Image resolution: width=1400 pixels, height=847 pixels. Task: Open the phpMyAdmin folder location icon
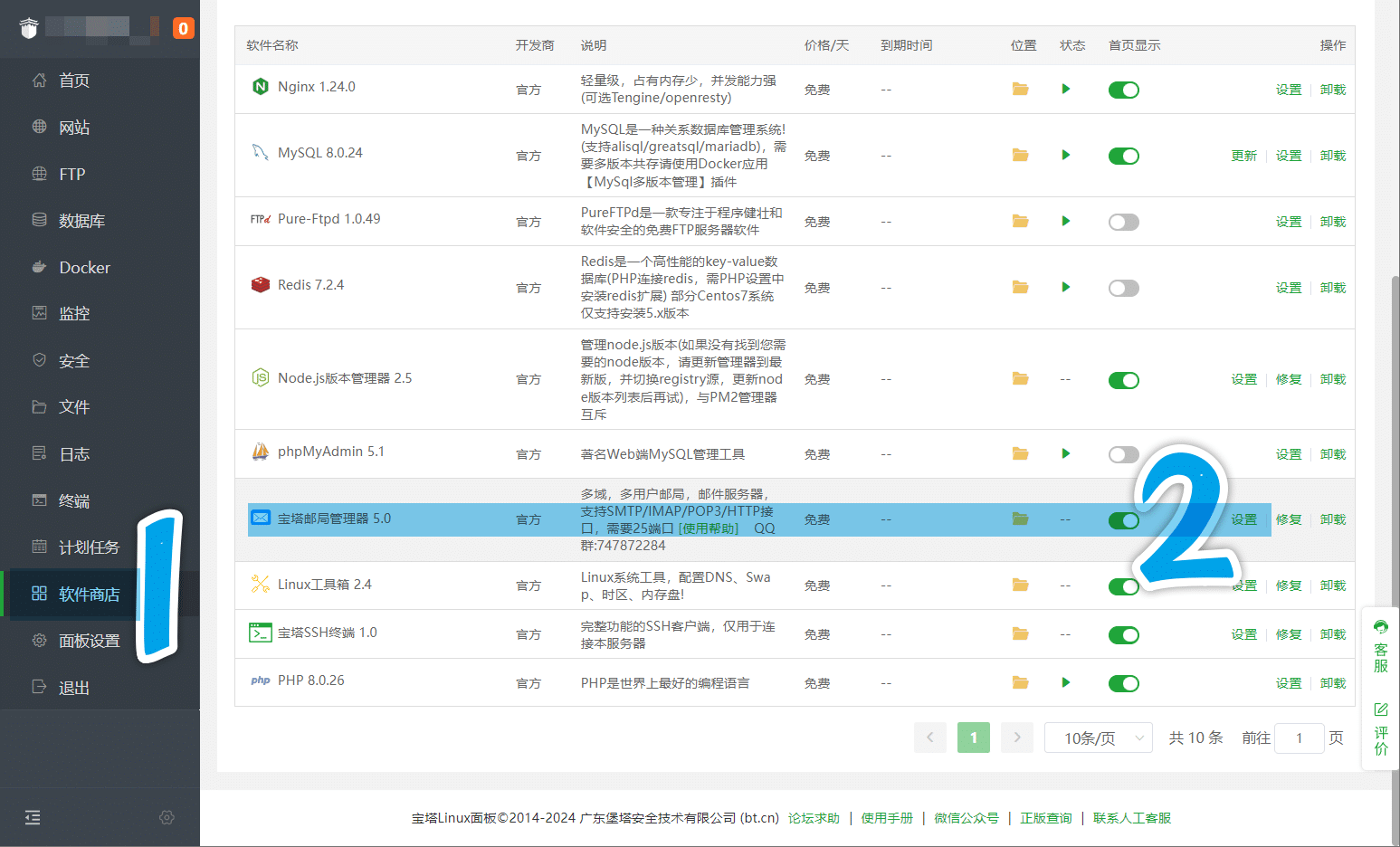(1020, 453)
